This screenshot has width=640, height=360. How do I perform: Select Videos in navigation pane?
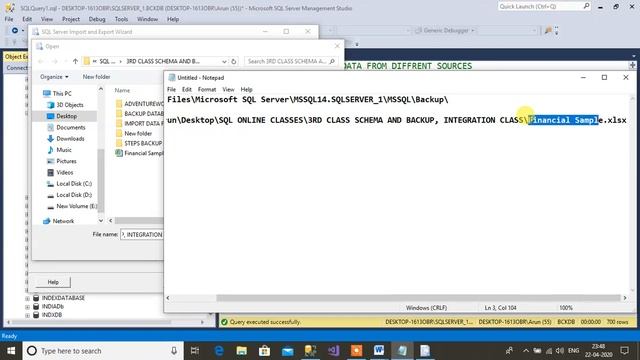point(60,173)
